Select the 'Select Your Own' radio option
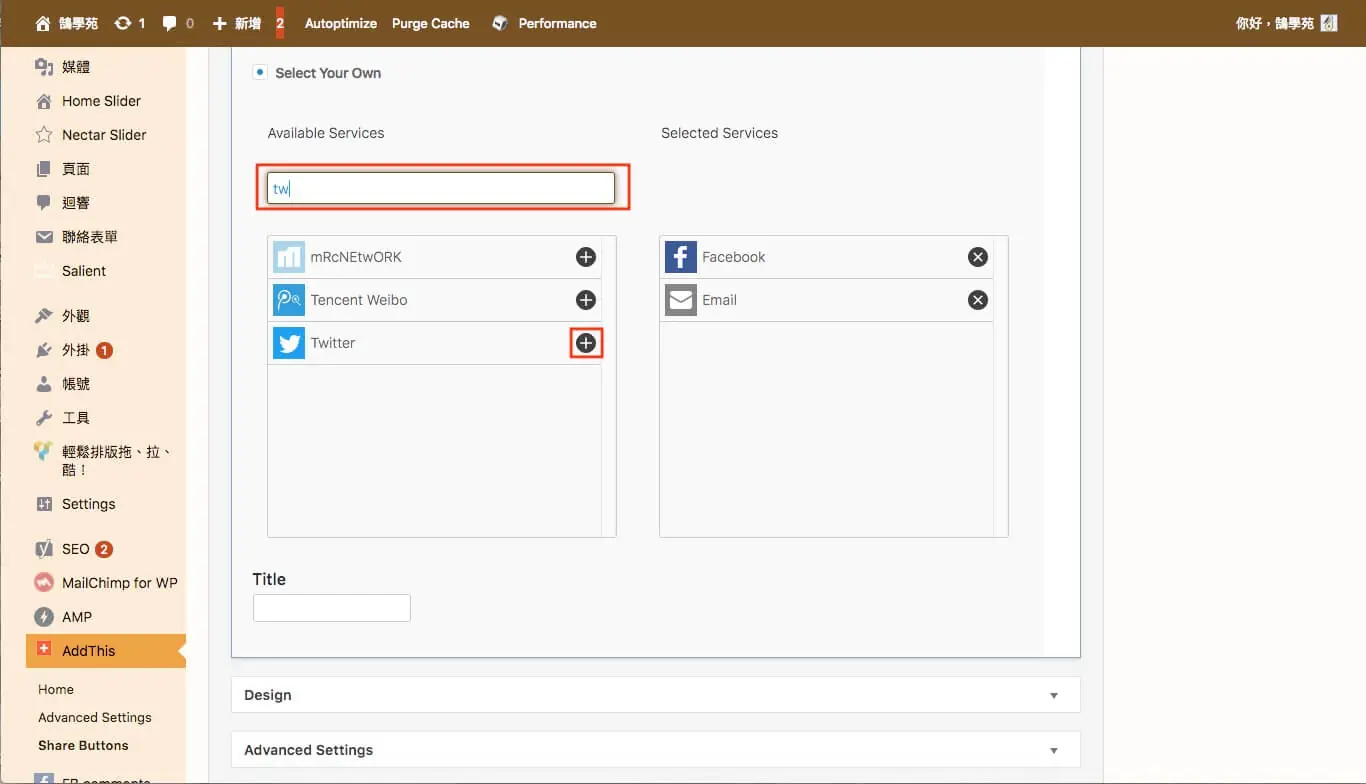Viewport: 1366px width, 784px height. coord(260,72)
